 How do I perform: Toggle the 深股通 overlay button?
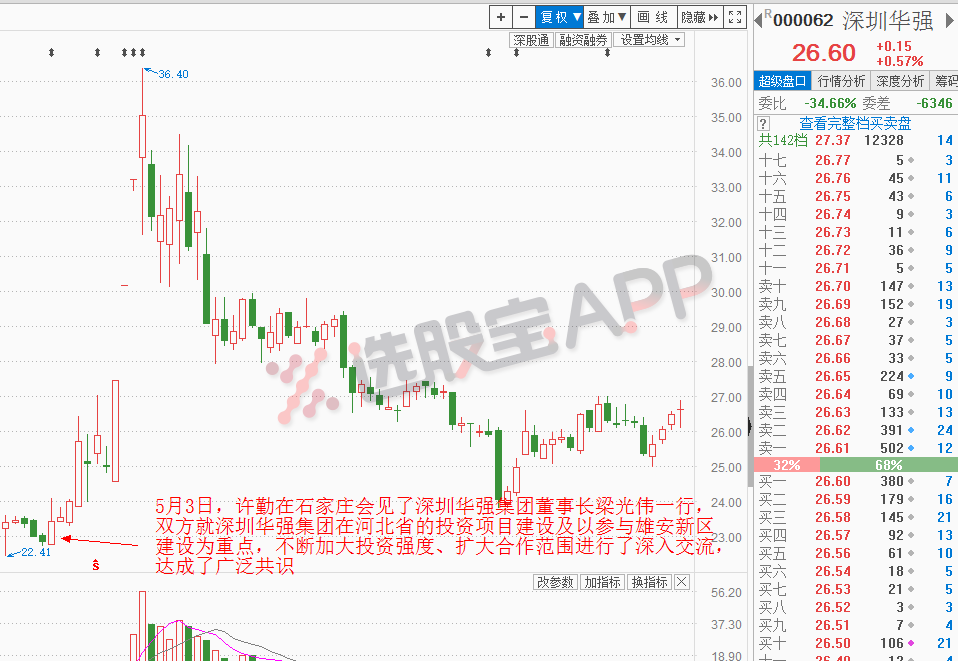pyautogui.click(x=531, y=40)
